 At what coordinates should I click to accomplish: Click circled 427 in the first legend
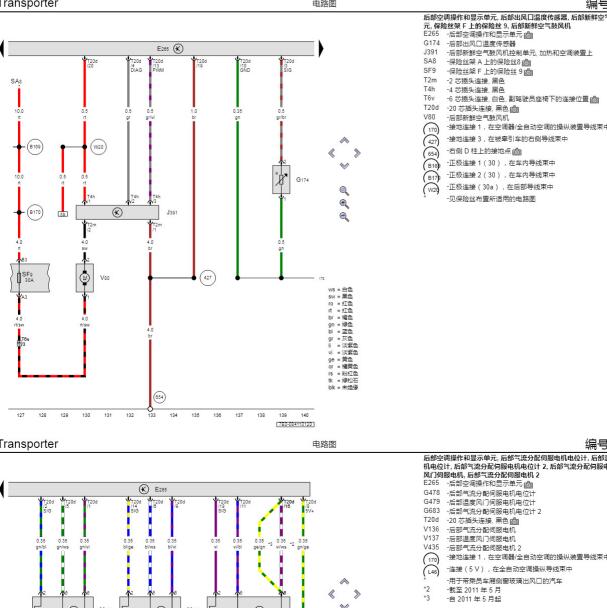[431, 142]
